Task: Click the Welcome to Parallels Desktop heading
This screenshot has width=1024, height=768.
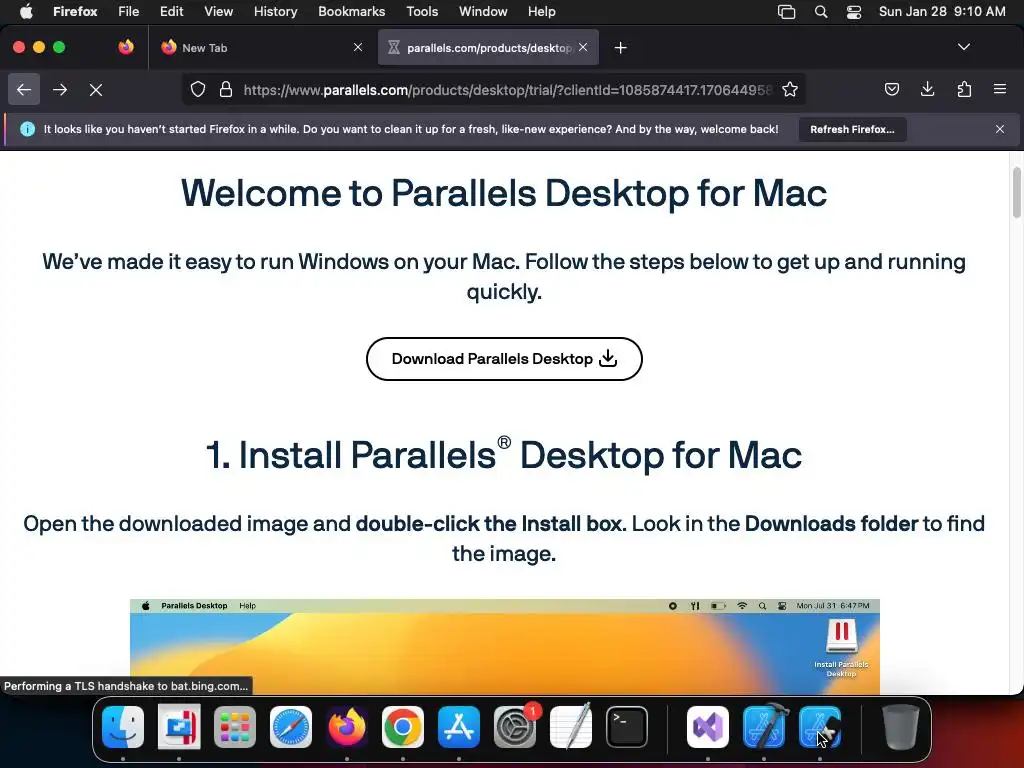Action: tap(504, 193)
